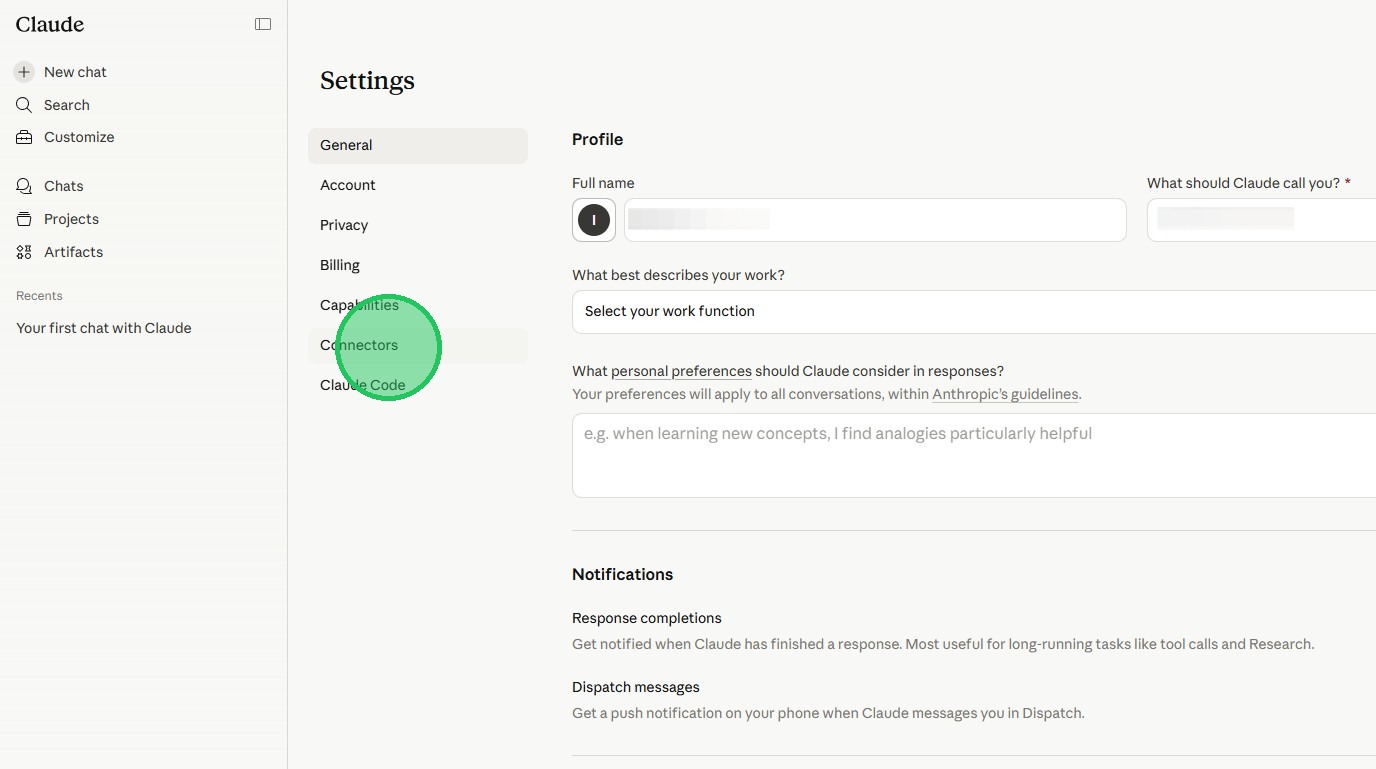Open Chats via the bubble icon
The height and width of the screenshot is (769, 1376).
24,186
